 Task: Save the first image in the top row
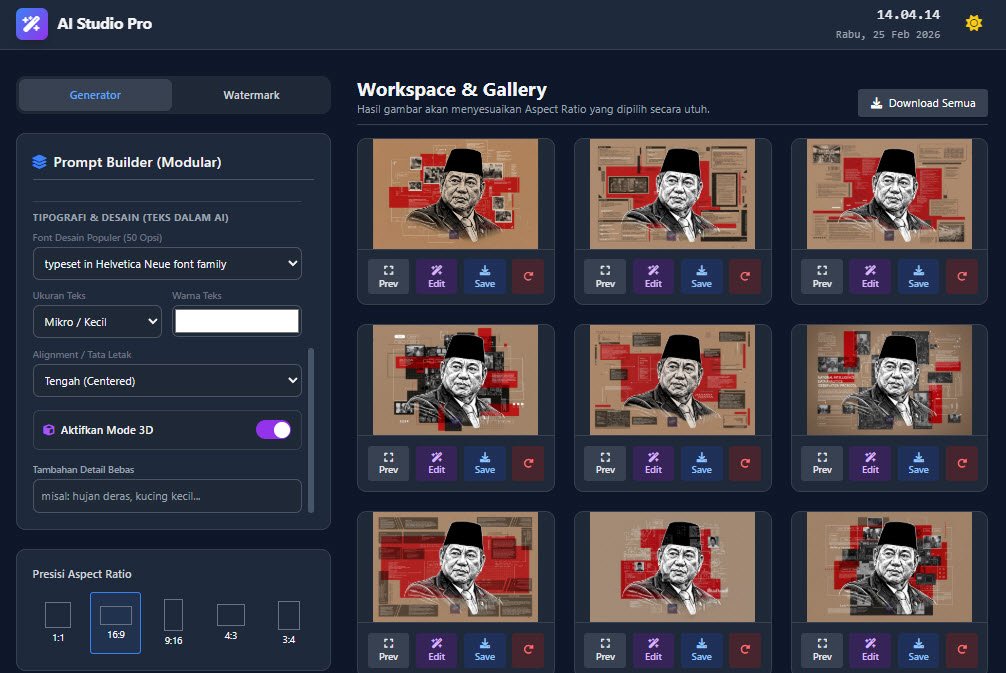pos(484,277)
